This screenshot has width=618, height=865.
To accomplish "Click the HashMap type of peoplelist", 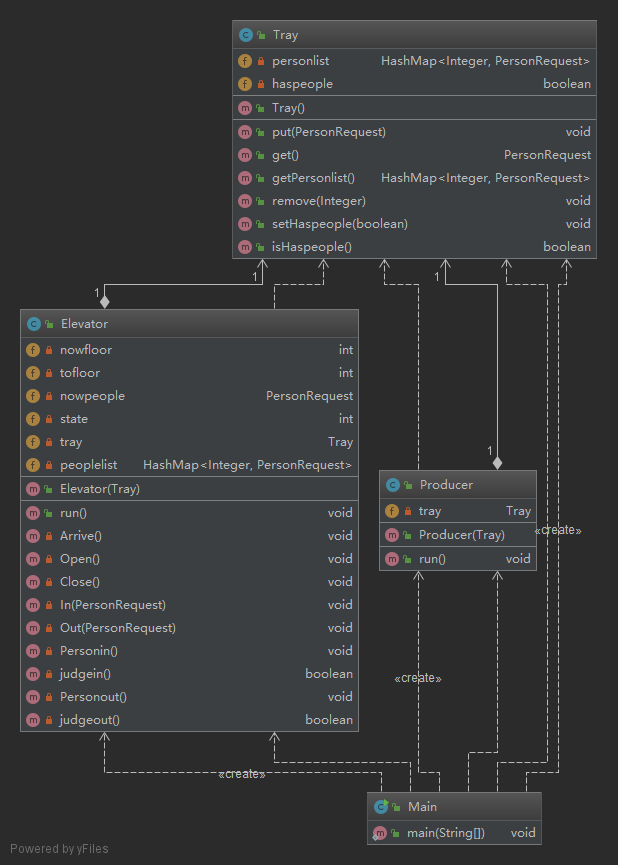I will click(x=247, y=465).
